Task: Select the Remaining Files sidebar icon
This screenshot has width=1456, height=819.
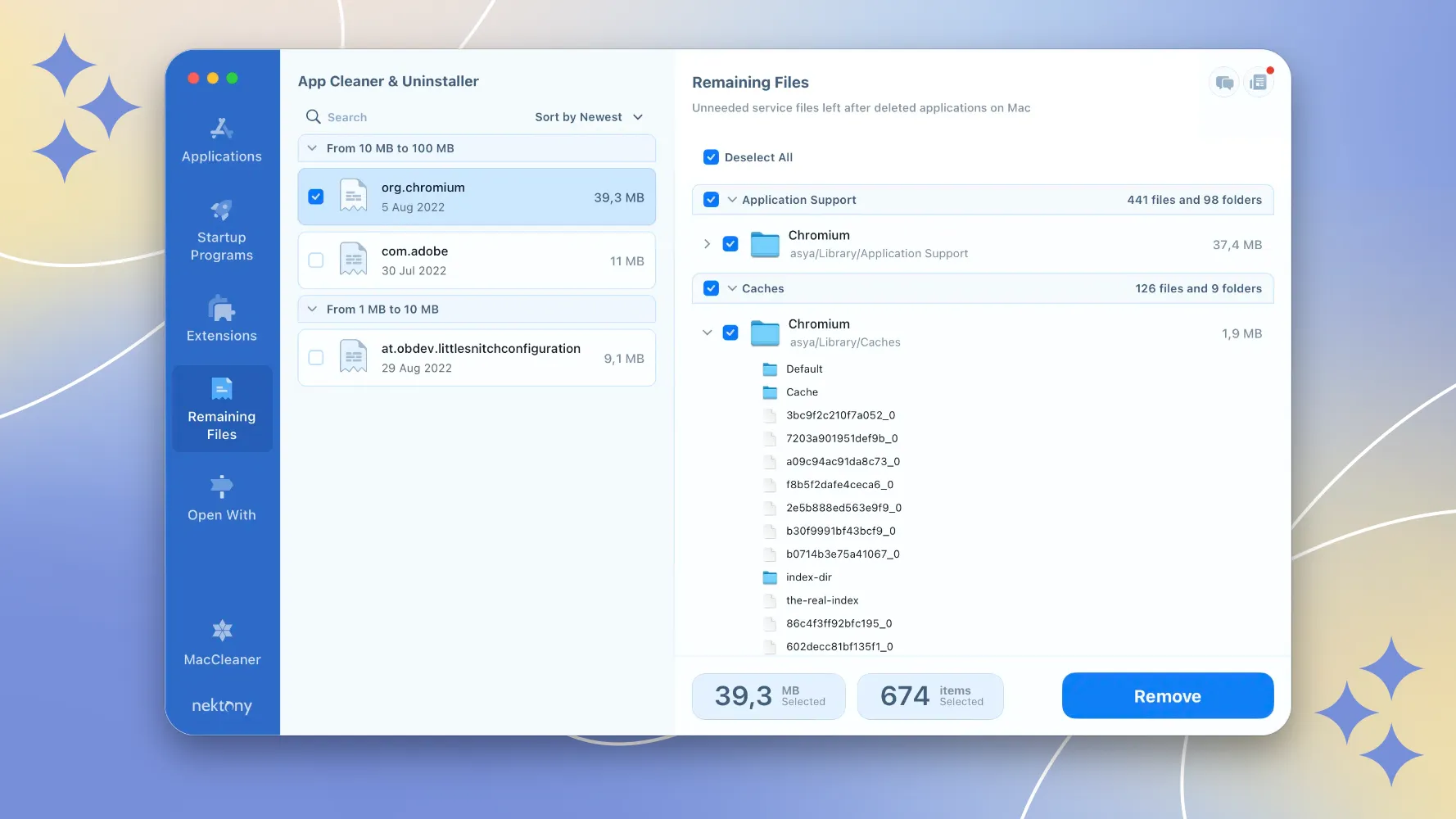Action: 222,388
